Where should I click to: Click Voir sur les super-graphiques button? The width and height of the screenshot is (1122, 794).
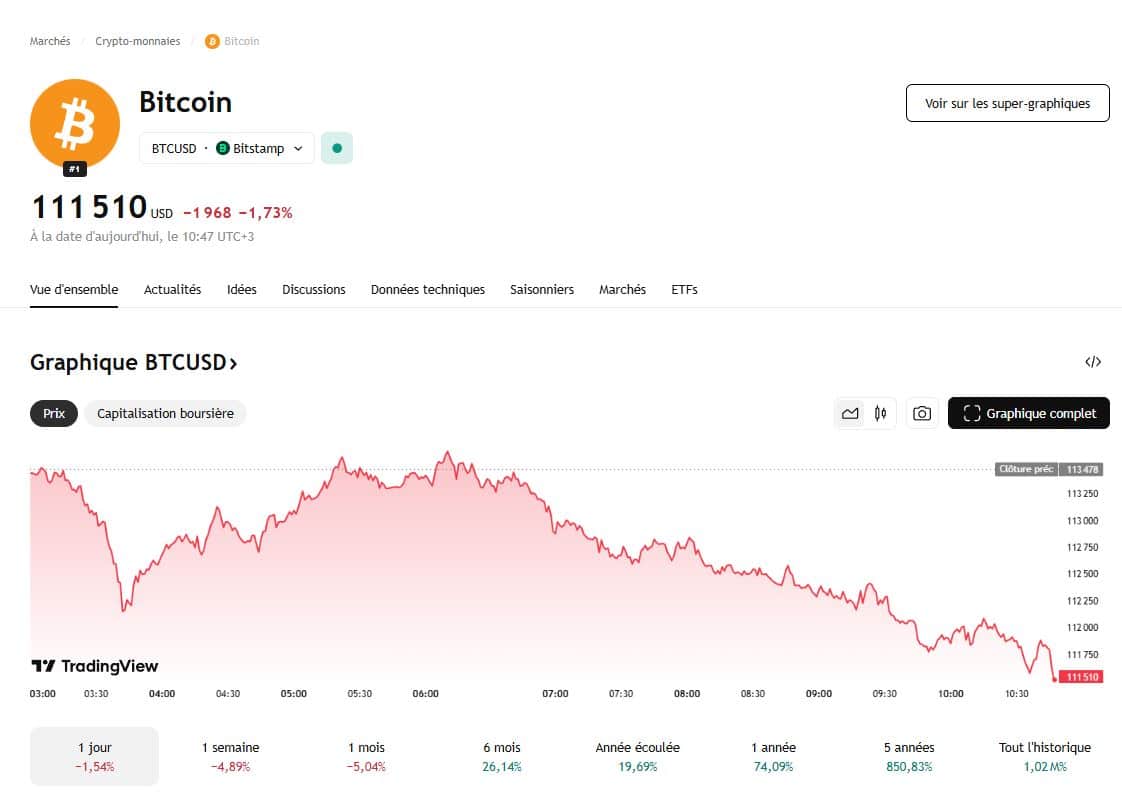pyautogui.click(x=1008, y=103)
